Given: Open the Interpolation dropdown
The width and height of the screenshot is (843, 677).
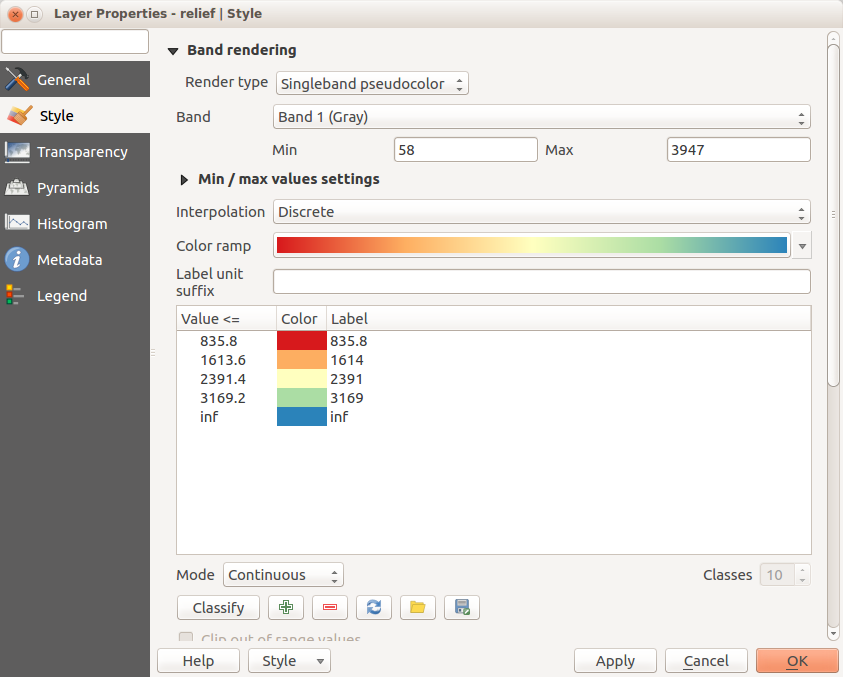Looking at the screenshot, I should point(541,211).
